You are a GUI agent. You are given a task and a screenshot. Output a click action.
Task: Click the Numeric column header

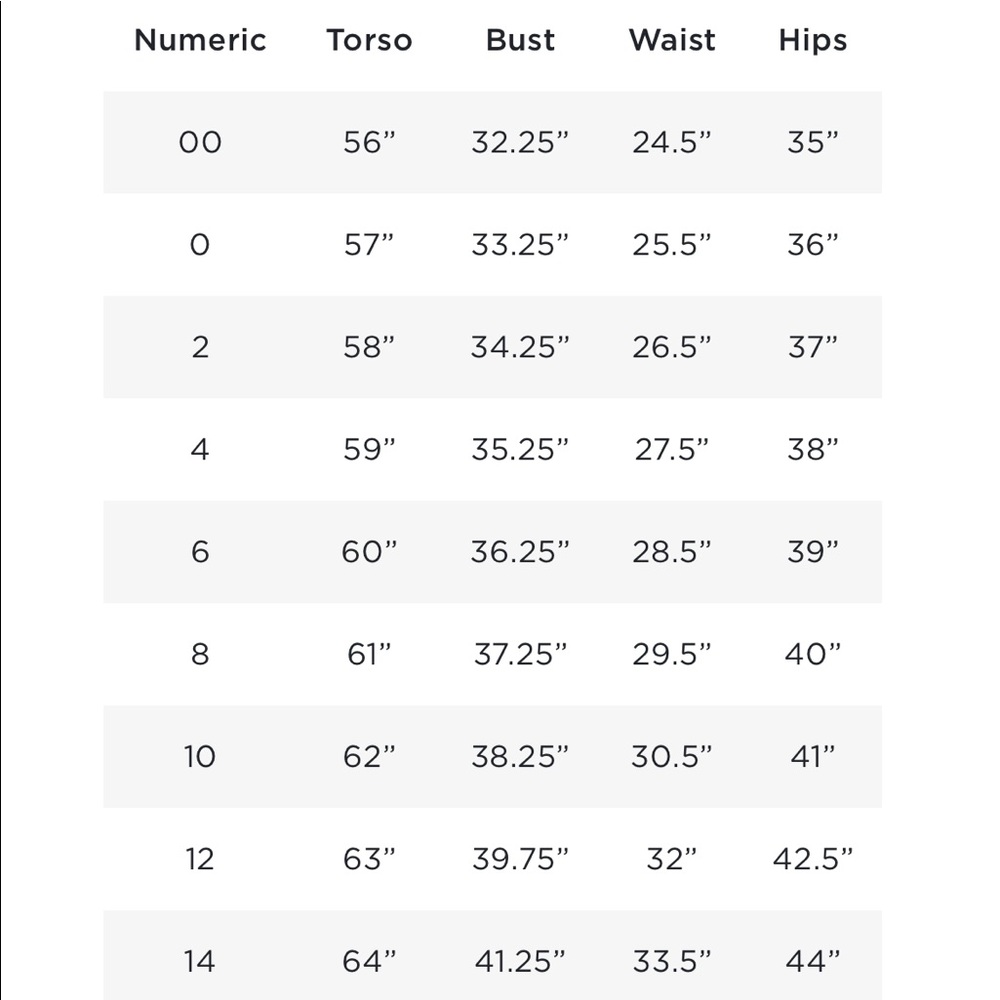200,40
